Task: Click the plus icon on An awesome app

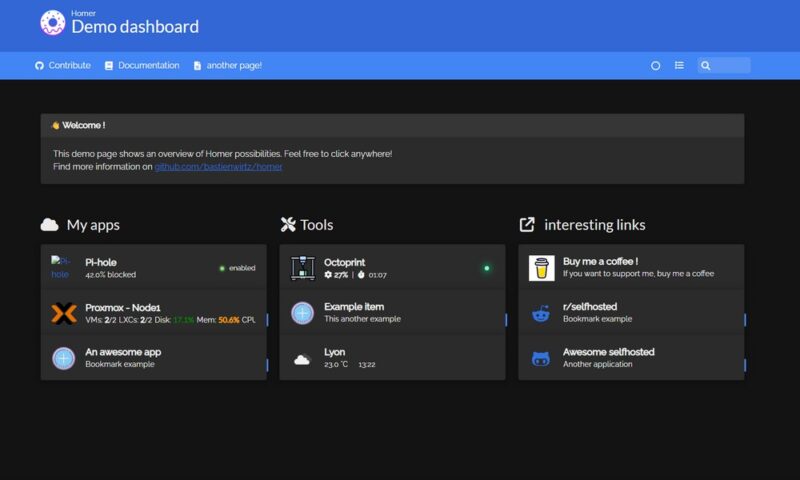Action: pos(64,358)
